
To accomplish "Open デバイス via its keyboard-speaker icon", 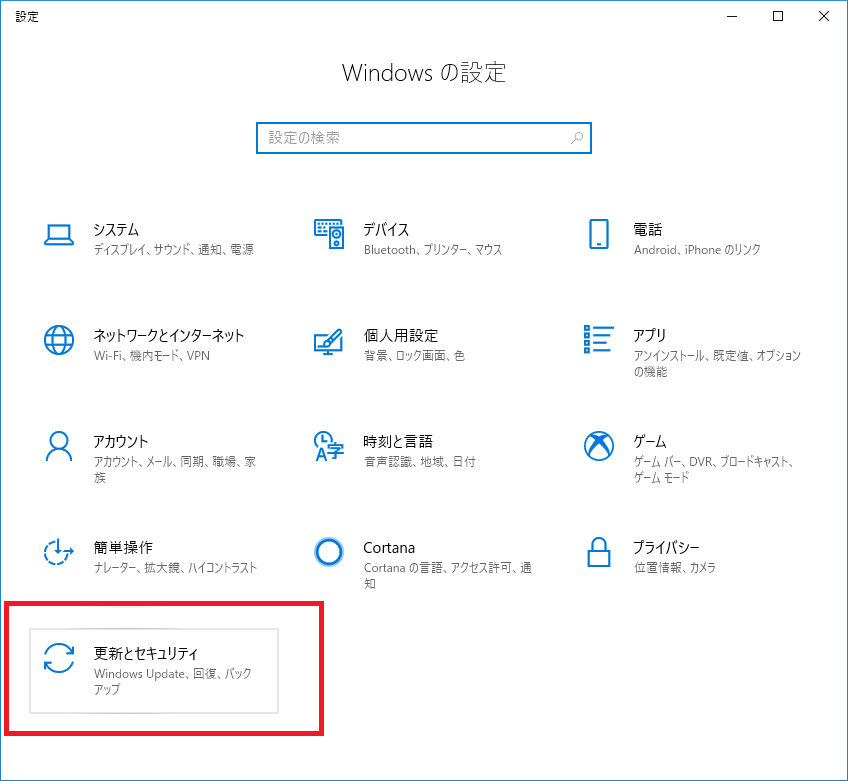I will (329, 234).
